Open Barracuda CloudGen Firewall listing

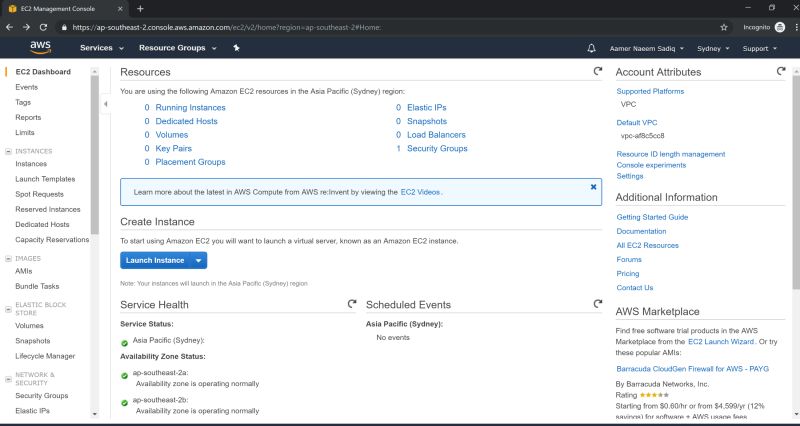[x=692, y=369]
